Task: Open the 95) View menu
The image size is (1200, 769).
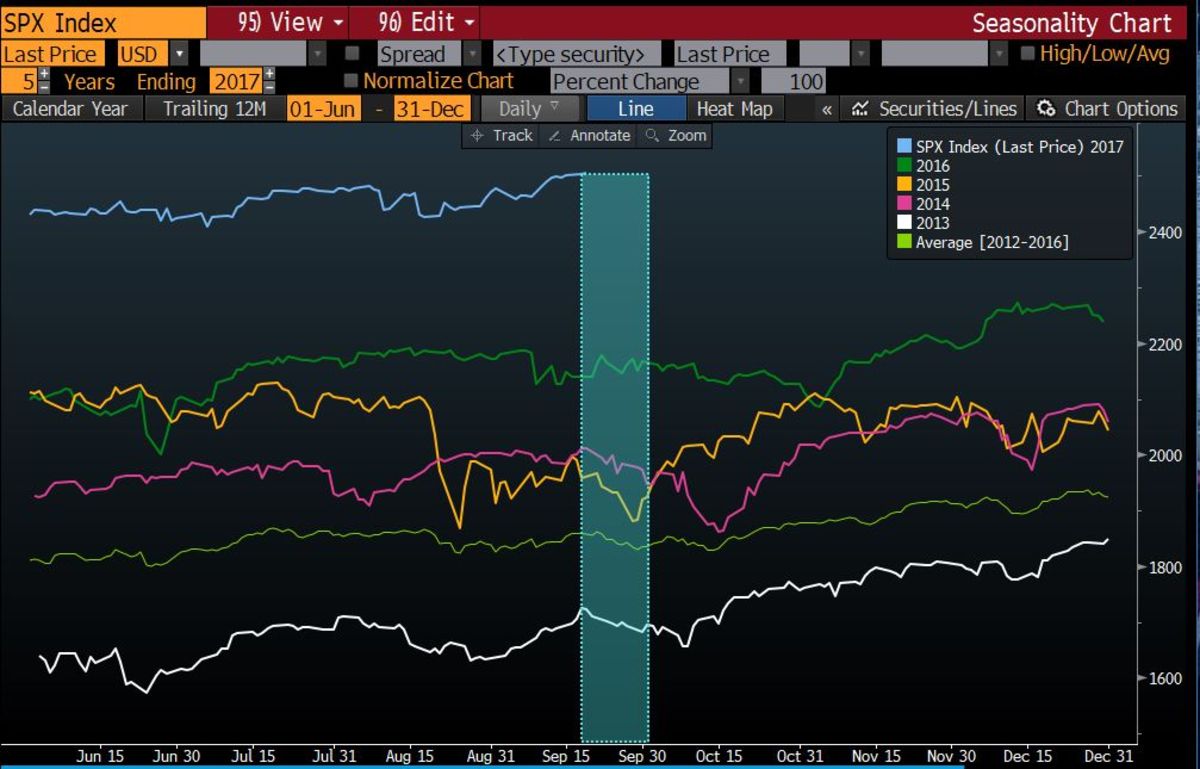Action: point(277,22)
